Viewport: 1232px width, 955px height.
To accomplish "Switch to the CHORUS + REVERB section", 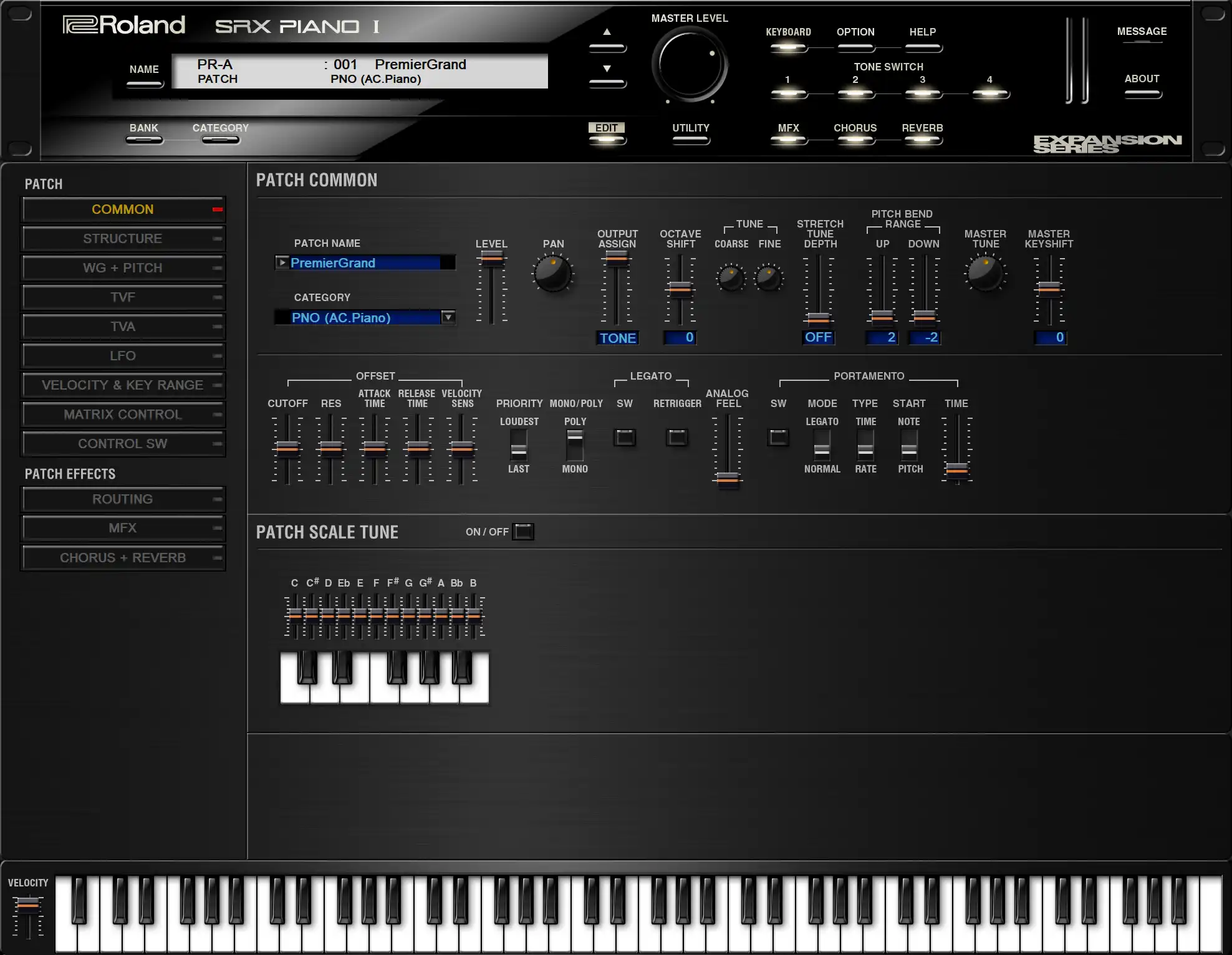I will (x=123, y=558).
